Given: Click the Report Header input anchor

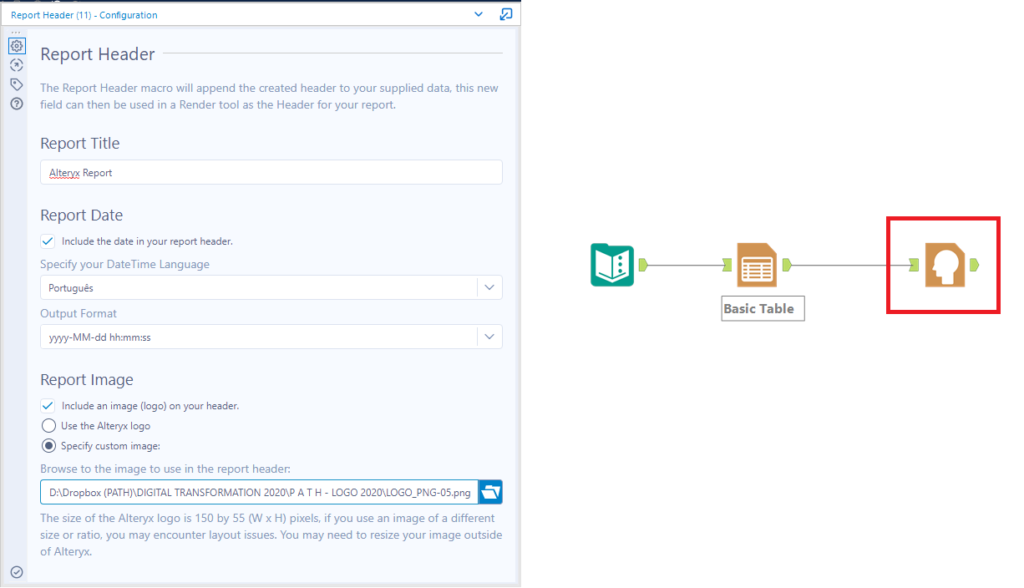Looking at the screenshot, I should point(914,265).
